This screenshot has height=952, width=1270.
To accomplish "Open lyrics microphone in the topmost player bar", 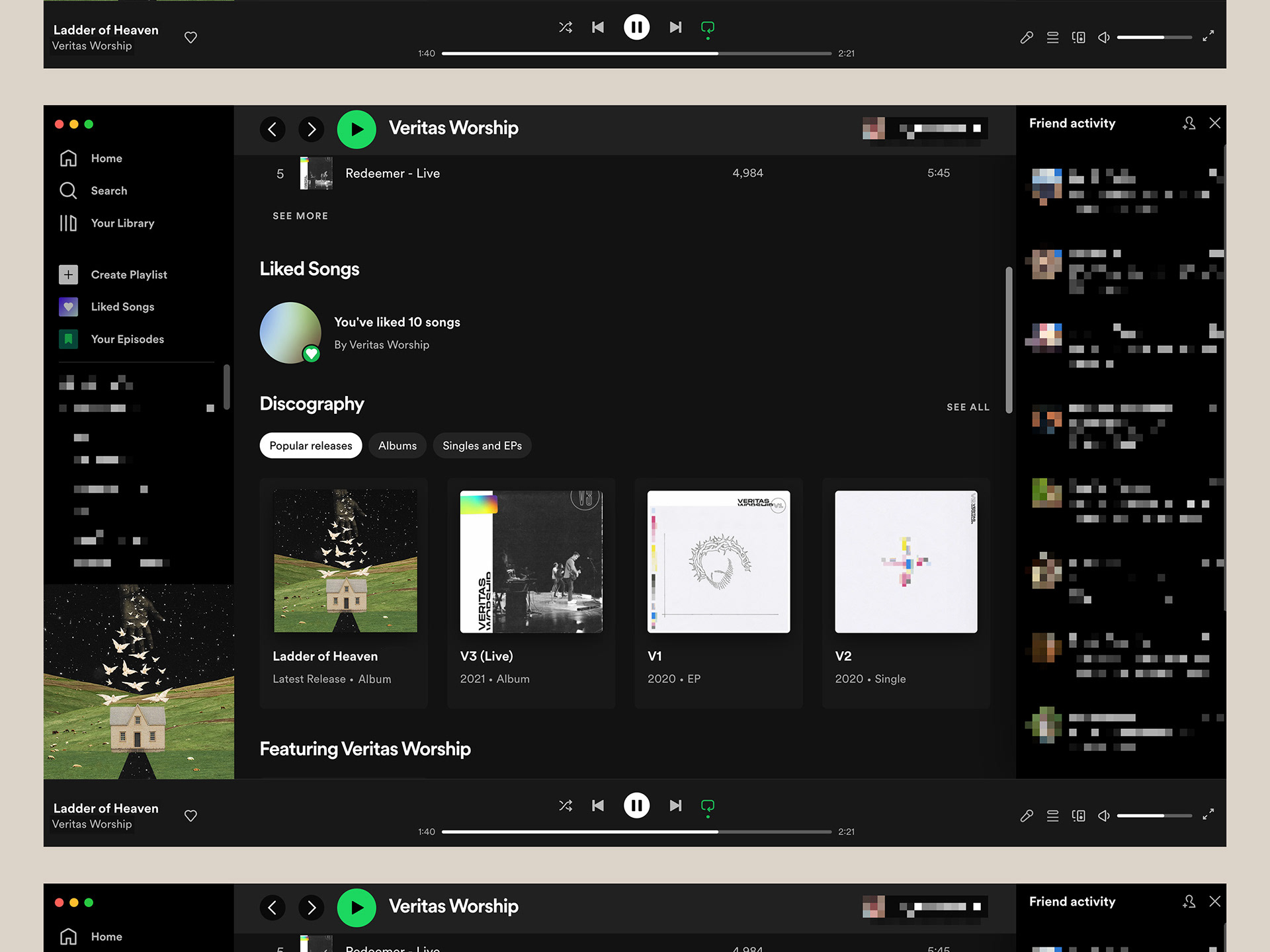I will tap(1027, 38).
